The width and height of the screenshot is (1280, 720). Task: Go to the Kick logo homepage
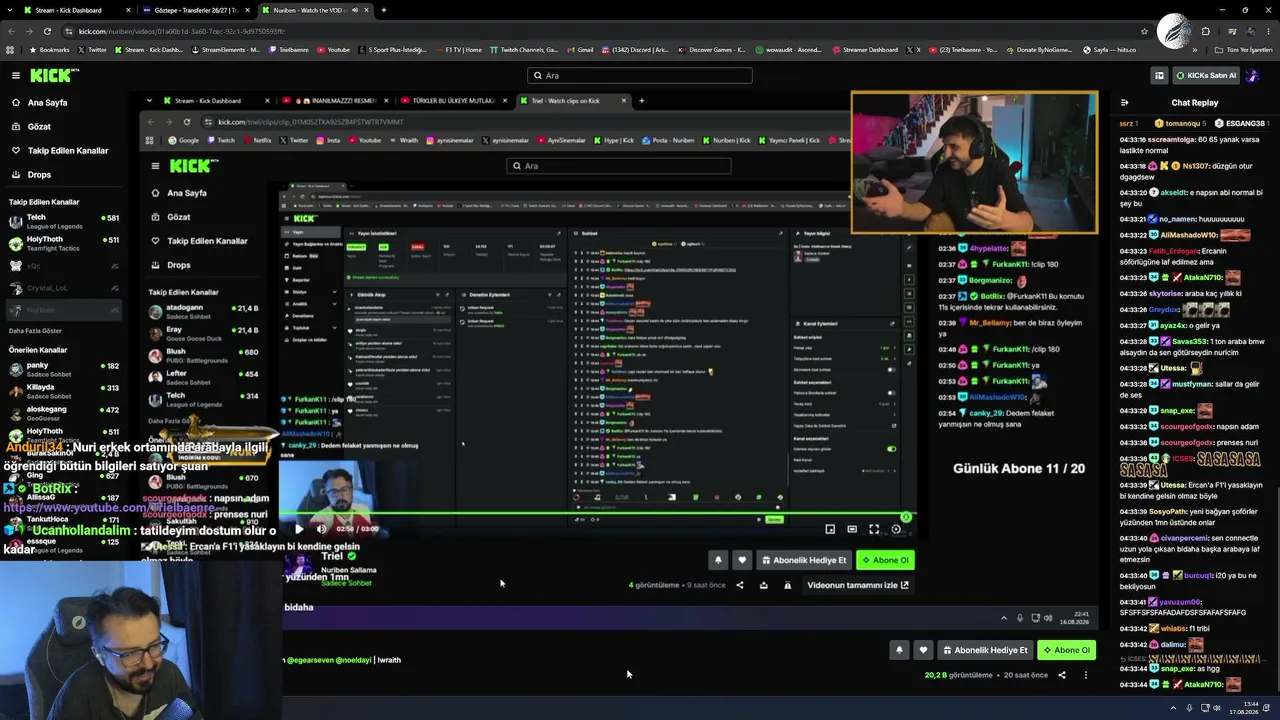(x=50, y=75)
